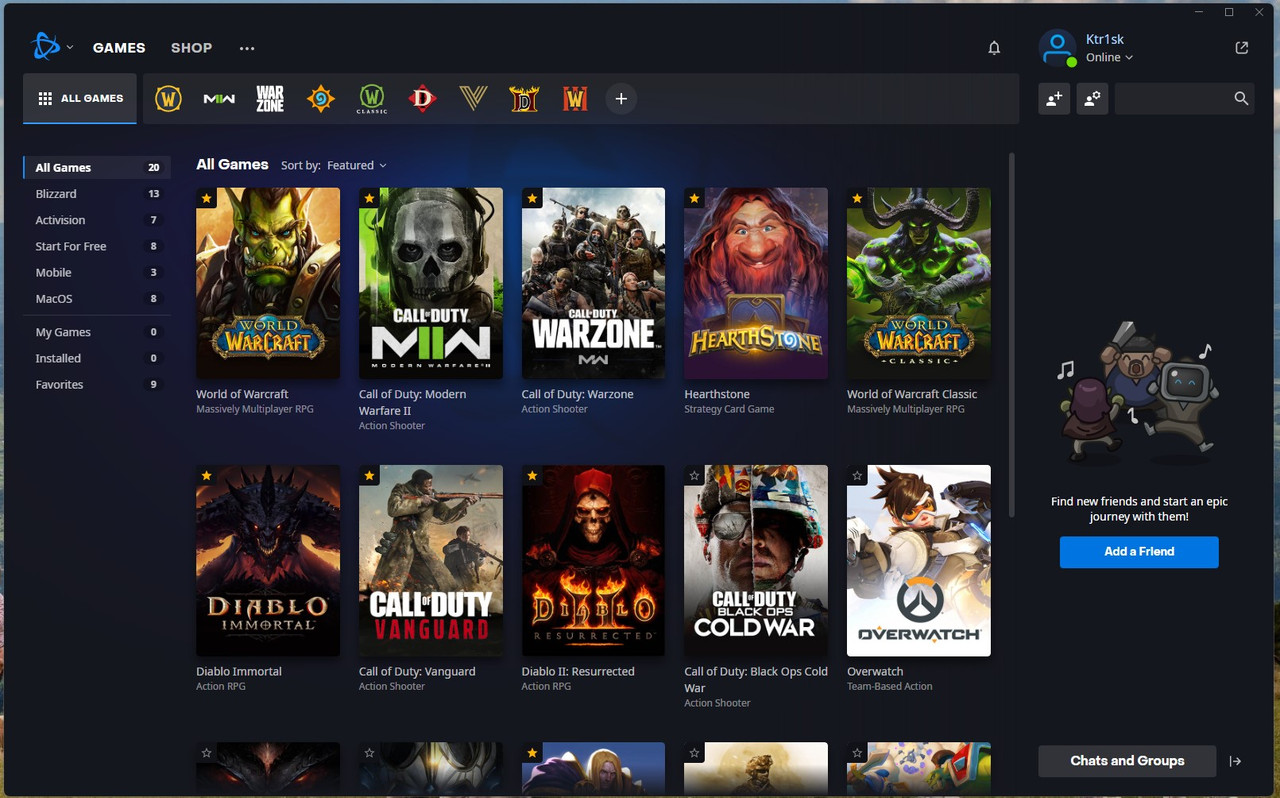Collapse the social panel arrow
The width and height of the screenshot is (1280, 798).
(x=1235, y=761)
